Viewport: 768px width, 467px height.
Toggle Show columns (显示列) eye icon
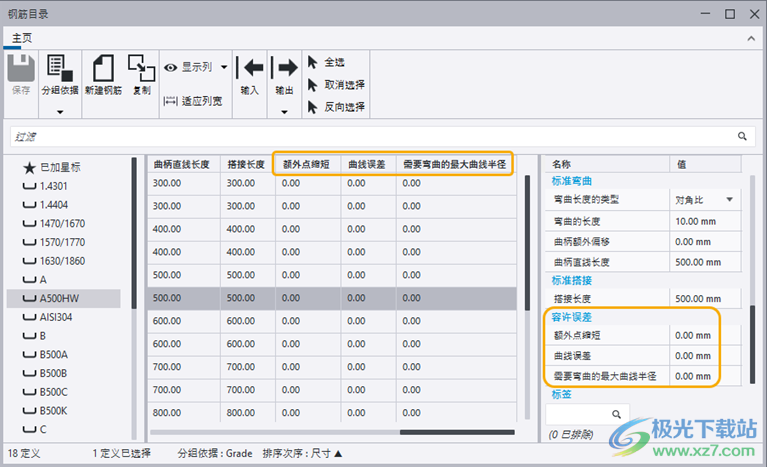(170, 67)
